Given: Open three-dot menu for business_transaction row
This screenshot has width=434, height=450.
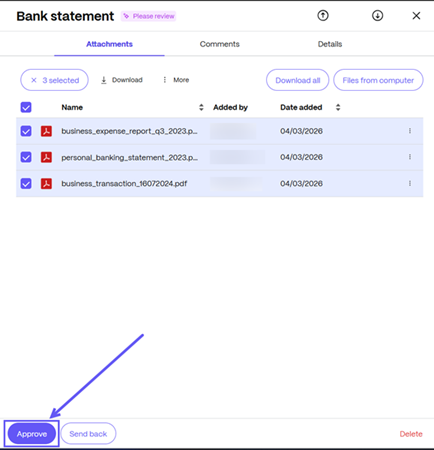Looking at the screenshot, I should [x=410, y=183].
